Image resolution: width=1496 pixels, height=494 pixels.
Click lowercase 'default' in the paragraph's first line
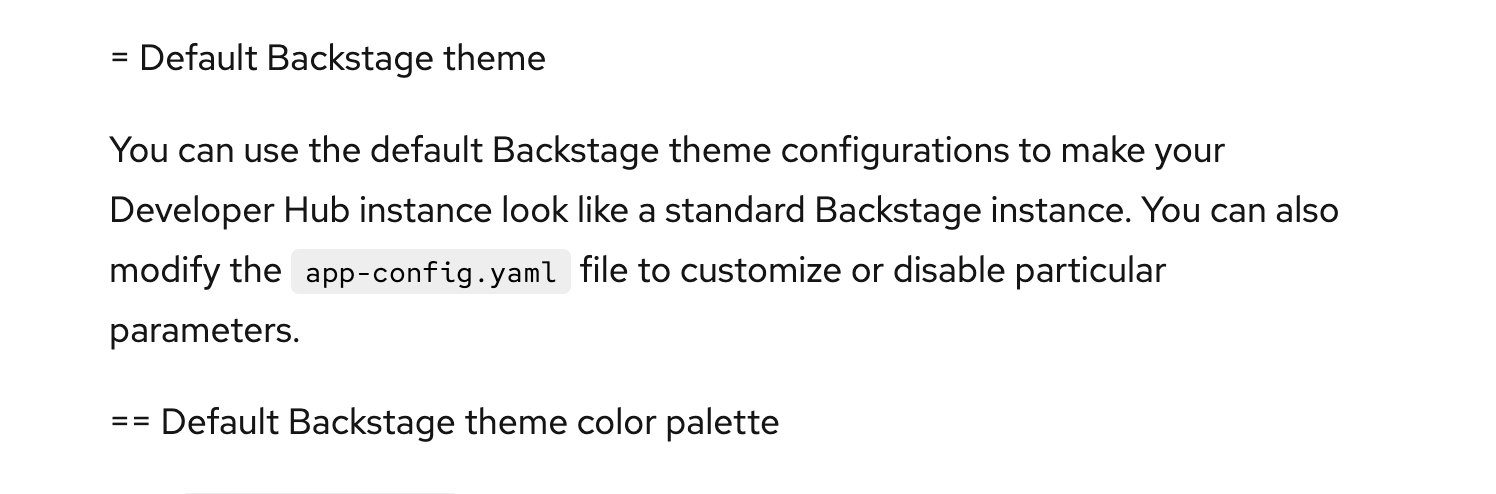click(x=426, y=151)
